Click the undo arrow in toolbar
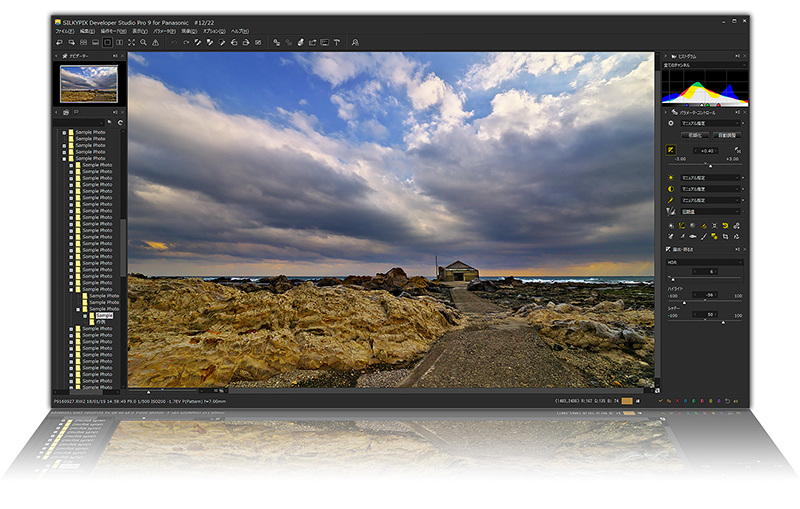The width and height of the screenshot is (800, 509). [x=174, y=43]
